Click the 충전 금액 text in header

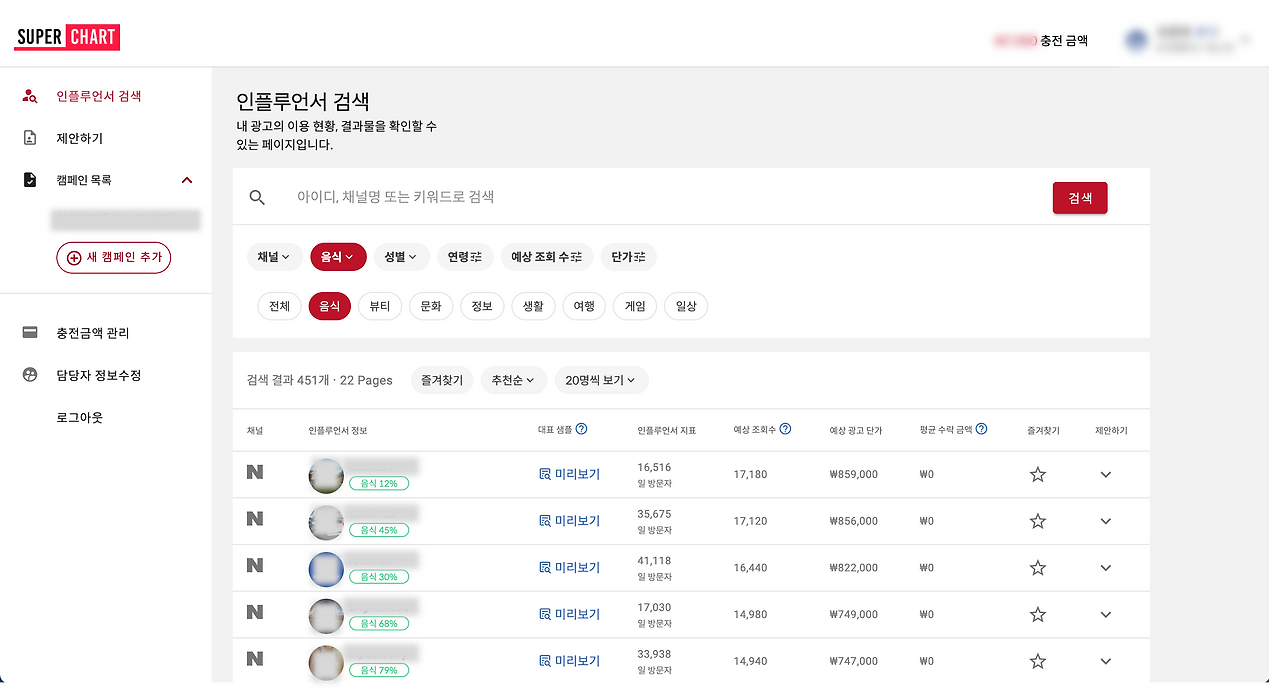1064,41
